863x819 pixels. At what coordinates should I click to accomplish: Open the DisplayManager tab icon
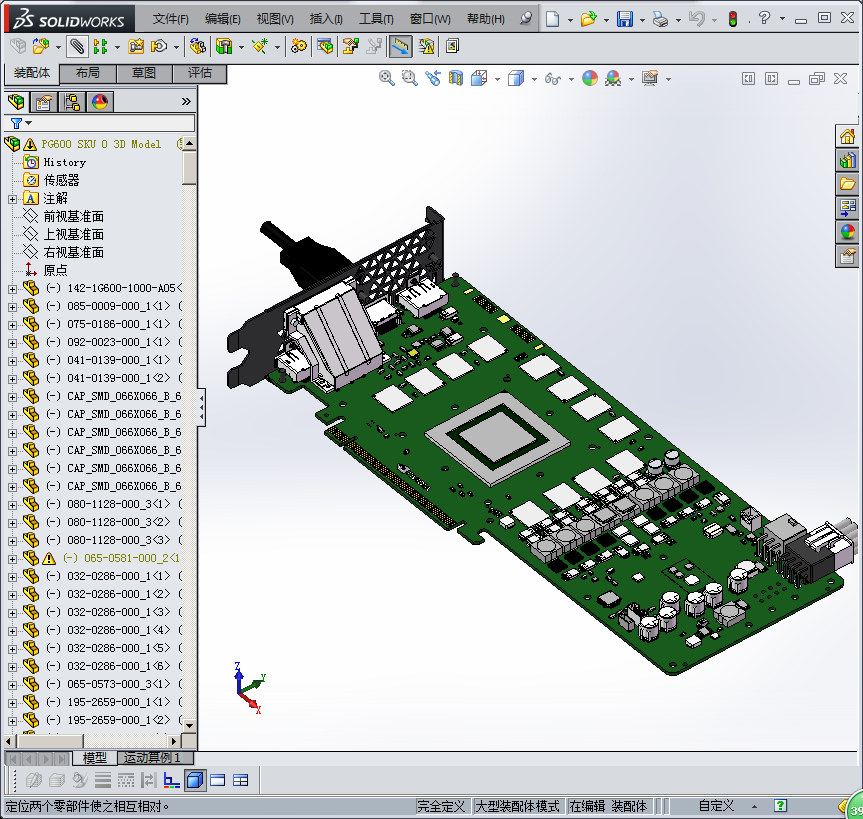100,102
